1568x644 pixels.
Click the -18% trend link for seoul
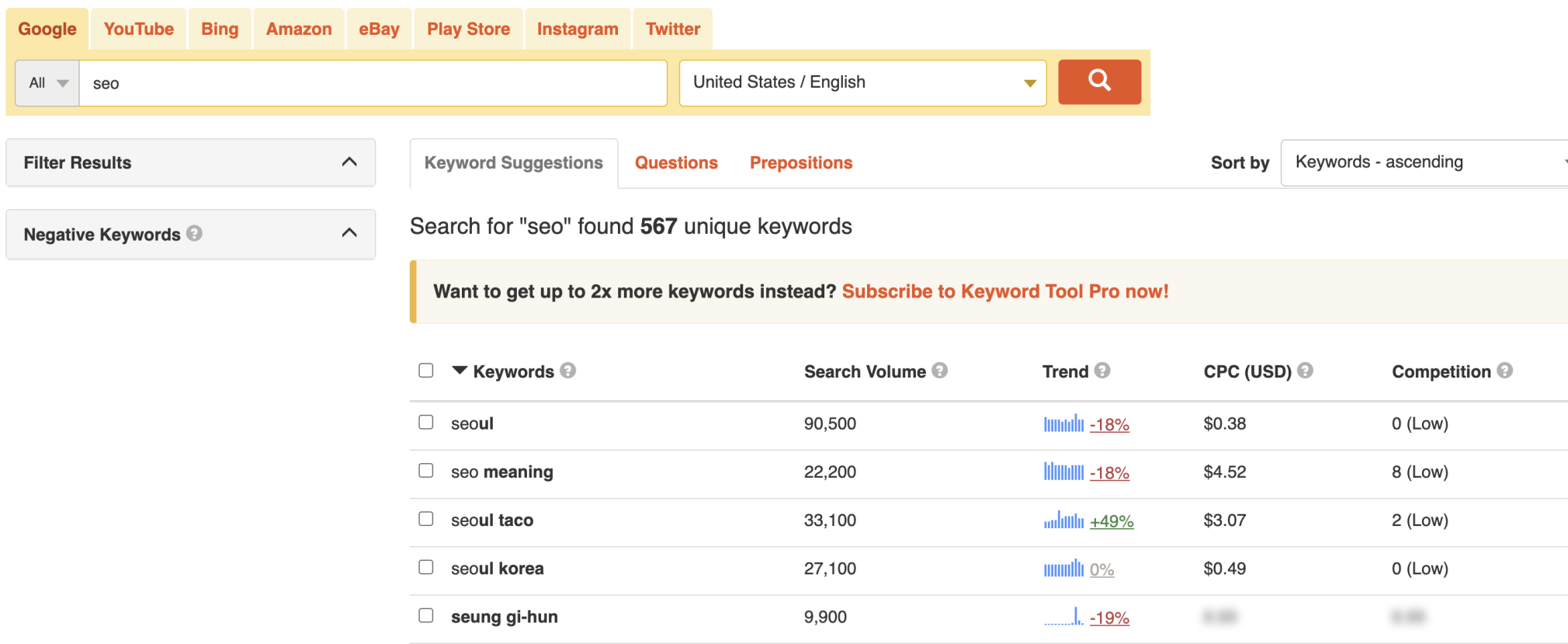point(1109,425)
